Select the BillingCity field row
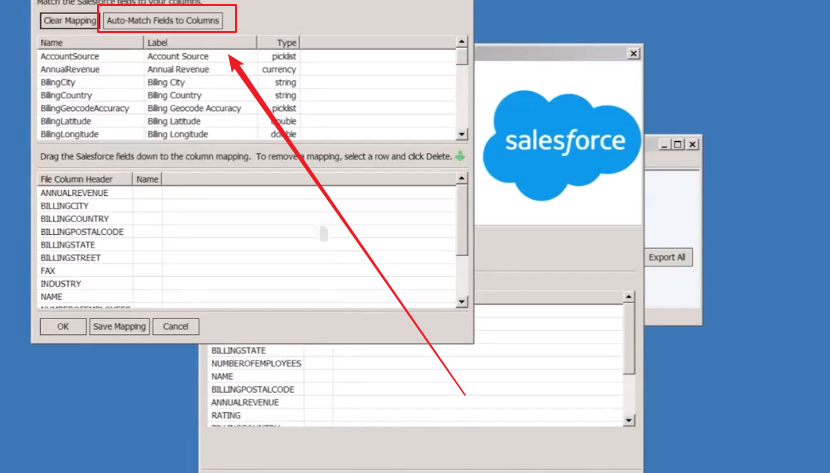 247,82
